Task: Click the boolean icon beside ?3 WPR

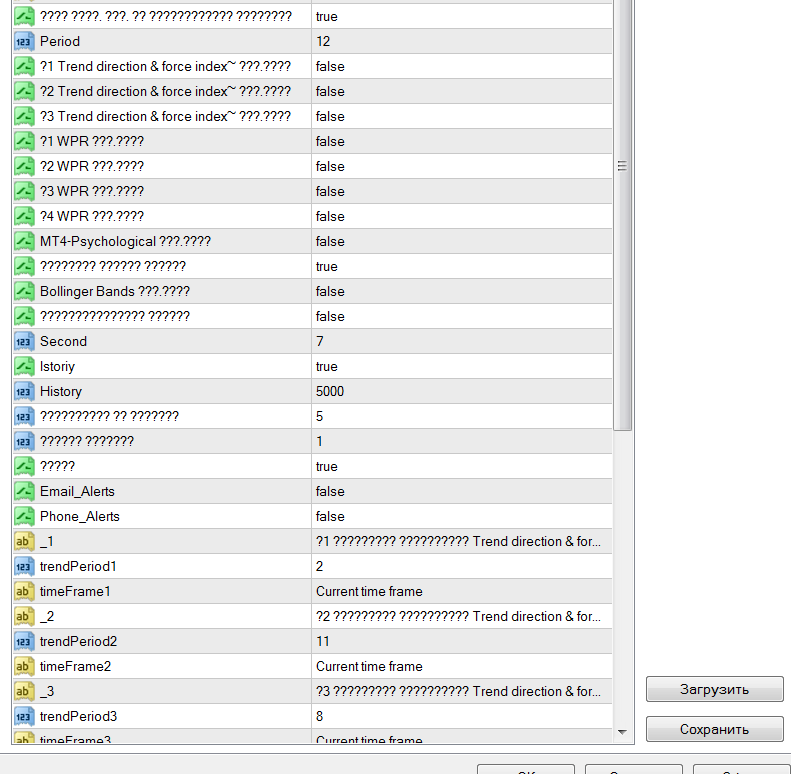Action: pyautogui.click(x=24, y=191)
